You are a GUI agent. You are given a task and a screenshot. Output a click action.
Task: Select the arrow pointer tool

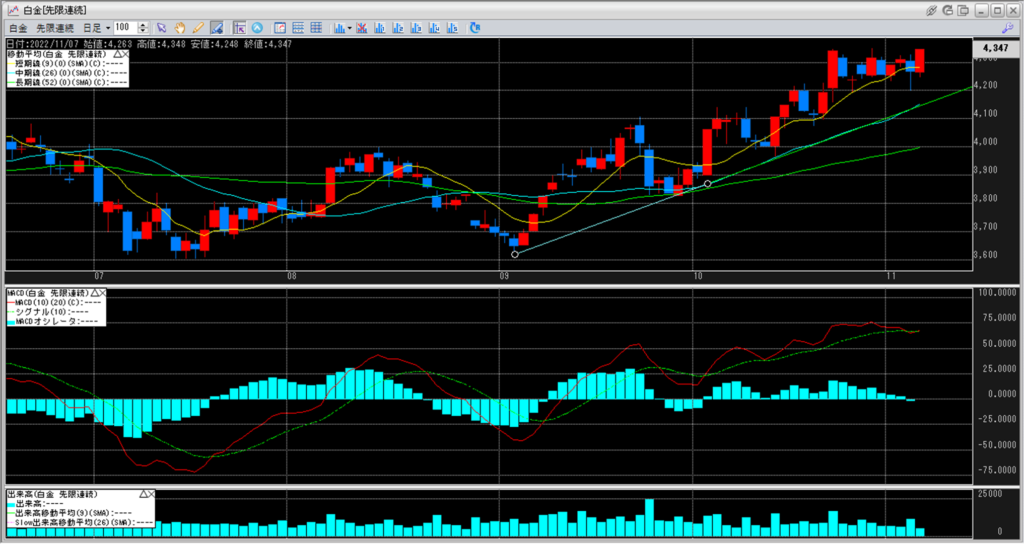coord(161,28)
